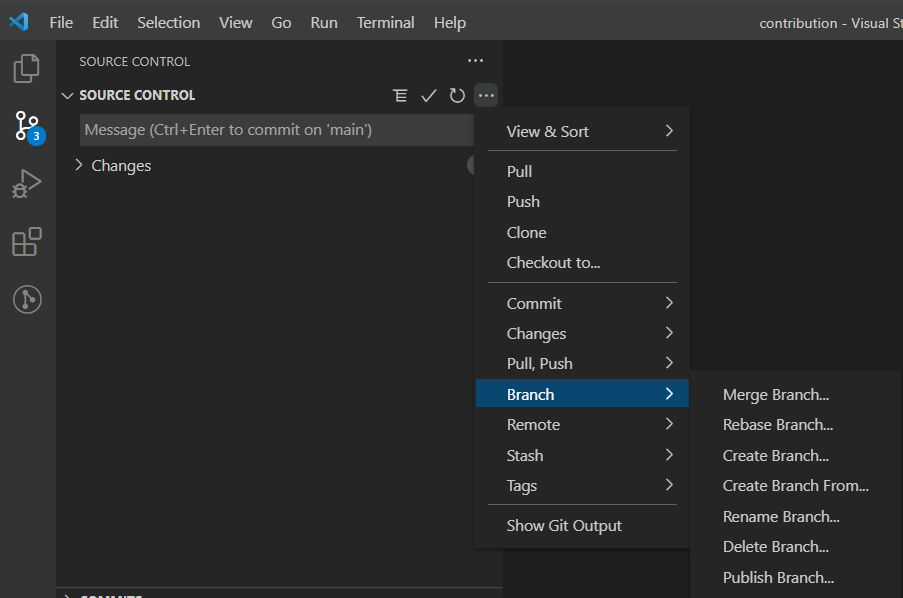Open the Selection menu
The image size is (903, 598).
tap(168, 22)
